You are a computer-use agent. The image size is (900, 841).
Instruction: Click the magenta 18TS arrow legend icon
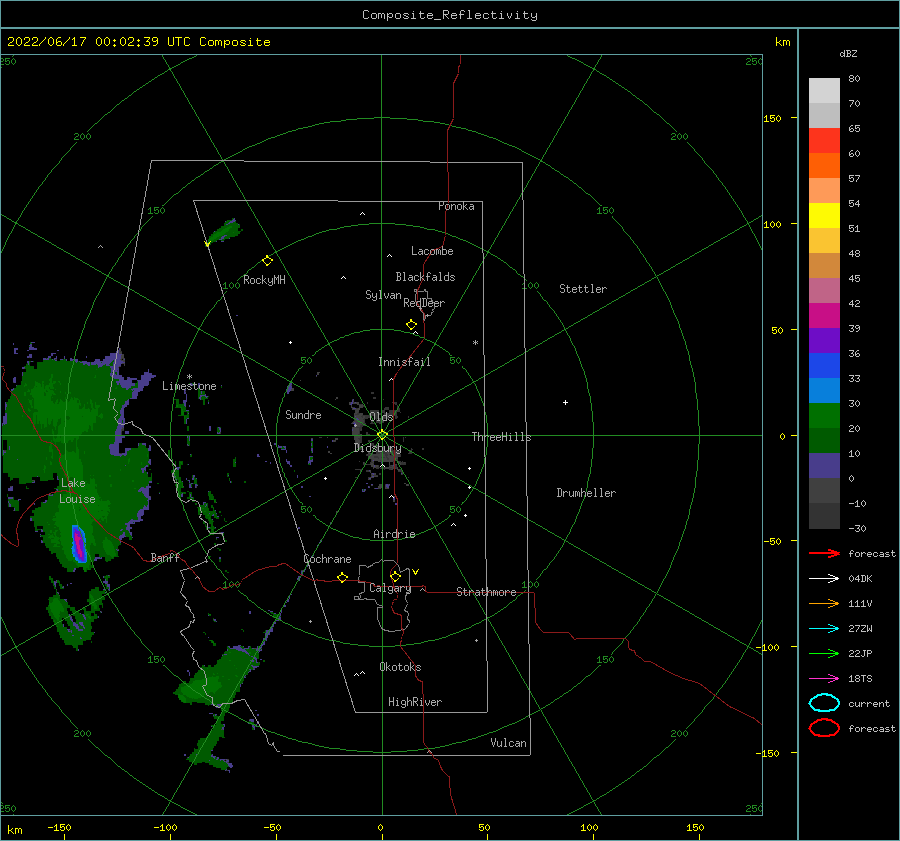824,679
